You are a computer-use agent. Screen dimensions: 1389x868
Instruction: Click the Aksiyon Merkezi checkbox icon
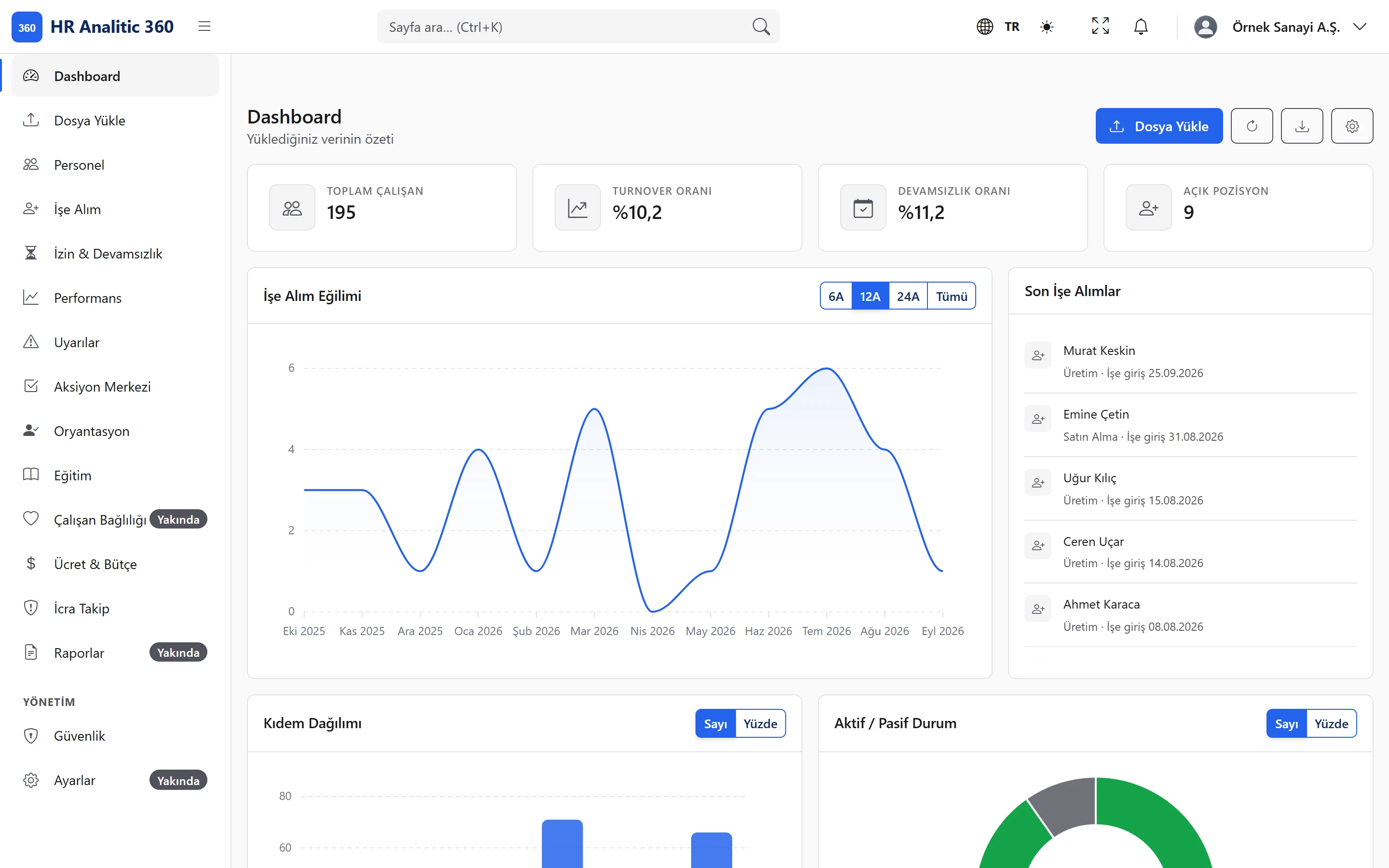tap(31, 386)
